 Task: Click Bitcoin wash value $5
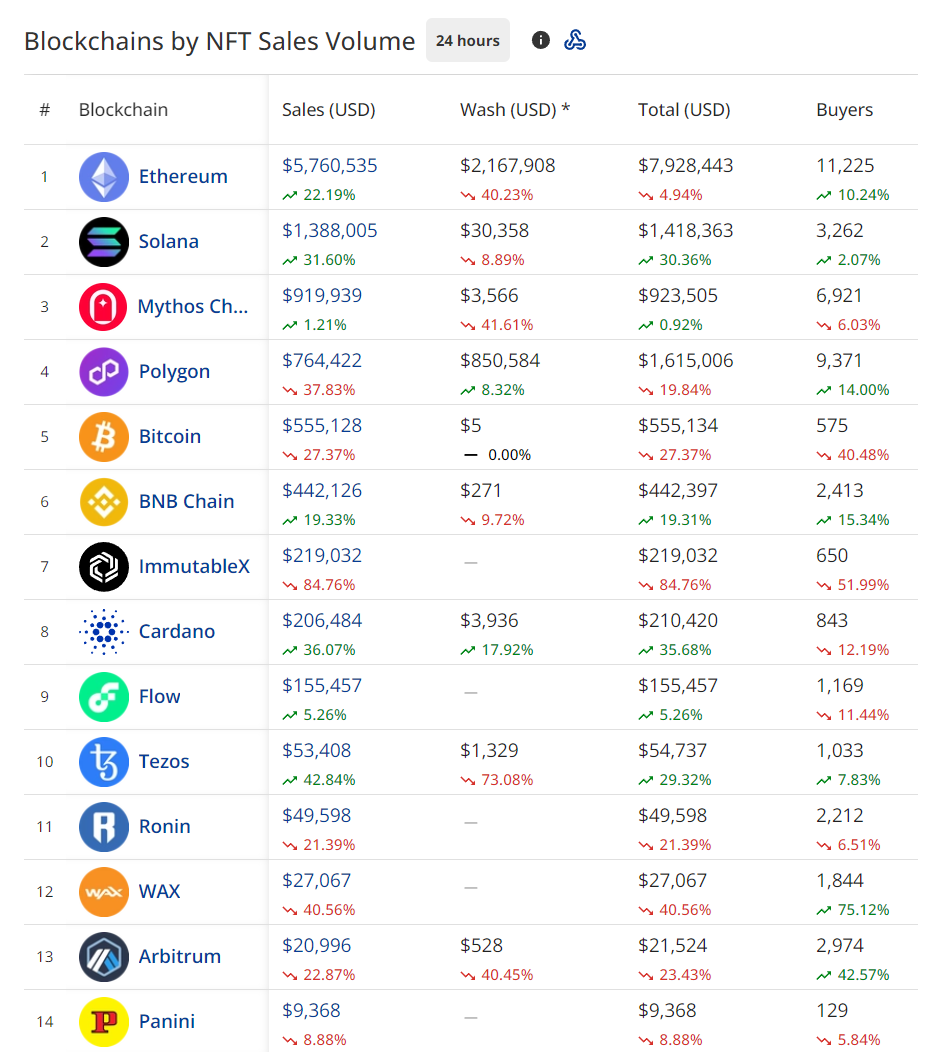tap(471, 426)
